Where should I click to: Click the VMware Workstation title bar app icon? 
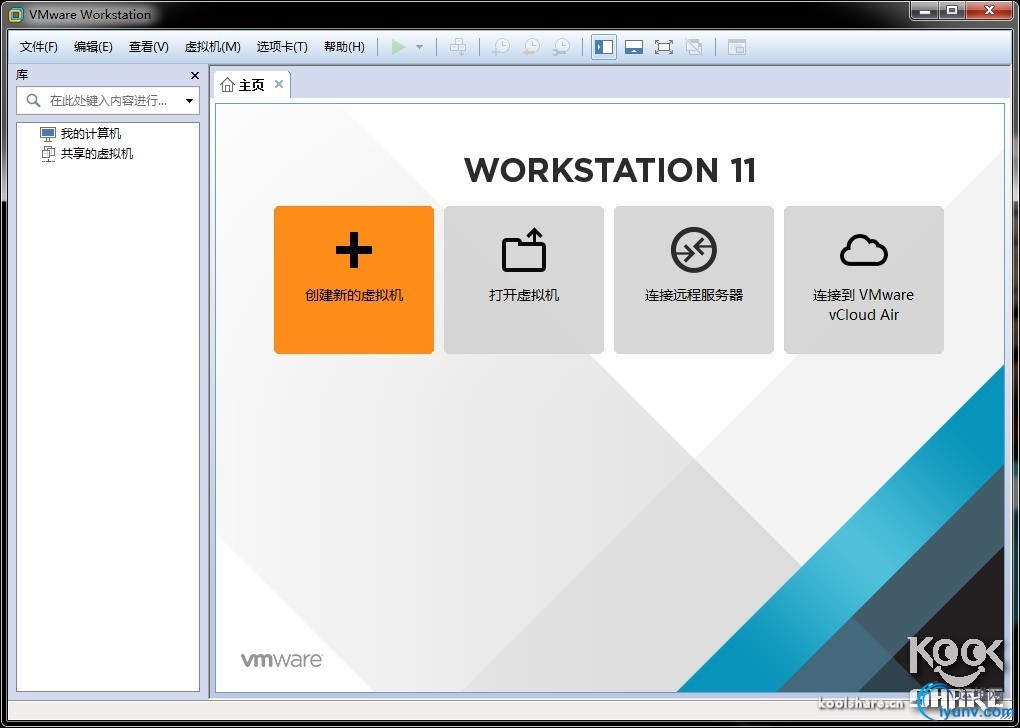point(16,14)
